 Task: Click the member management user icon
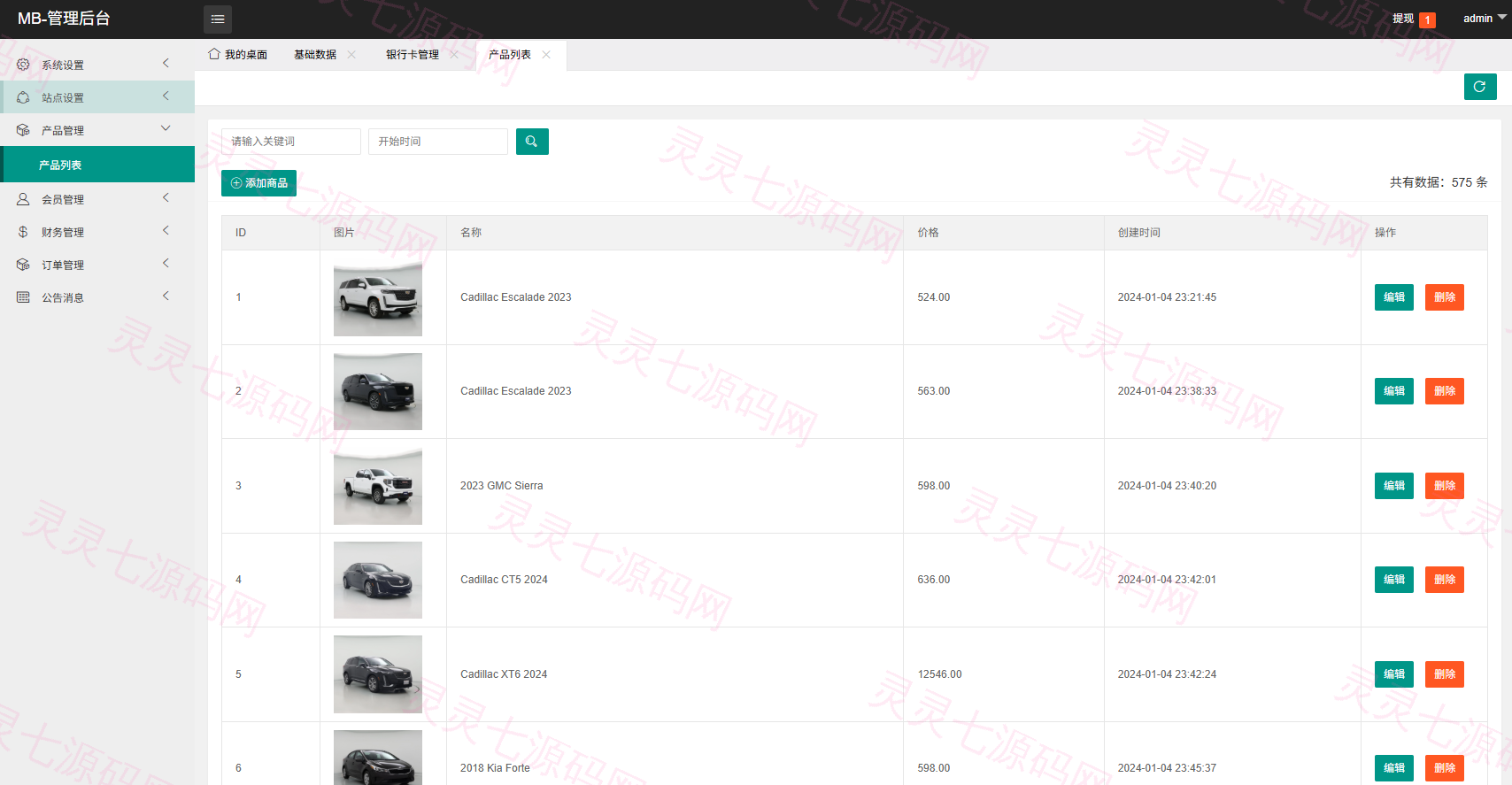(x=23, y=199)
